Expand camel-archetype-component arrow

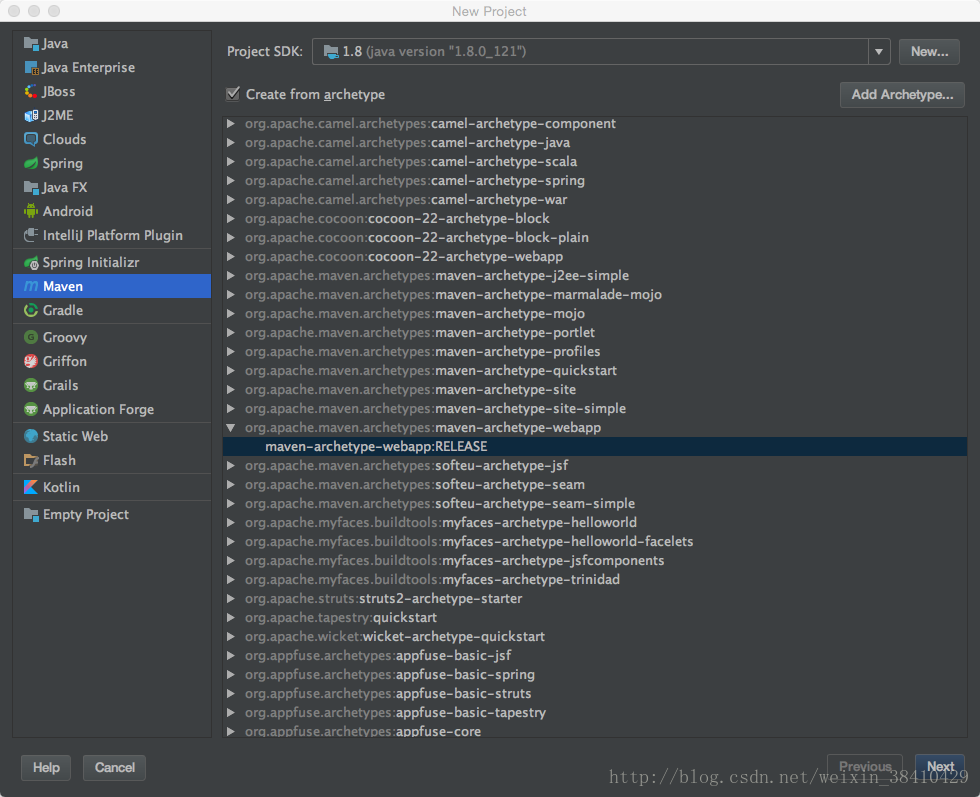[x=231, y=124]
